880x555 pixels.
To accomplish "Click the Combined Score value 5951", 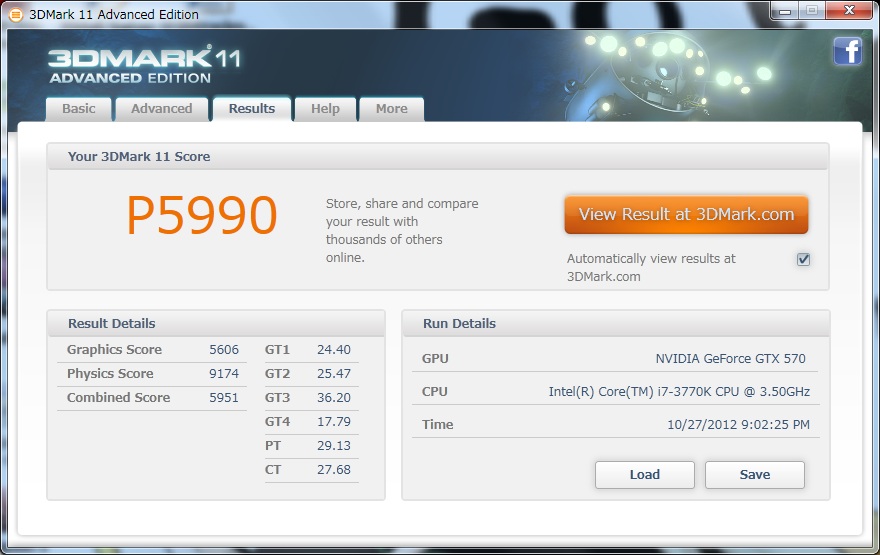I will click(x=224, y=398).
